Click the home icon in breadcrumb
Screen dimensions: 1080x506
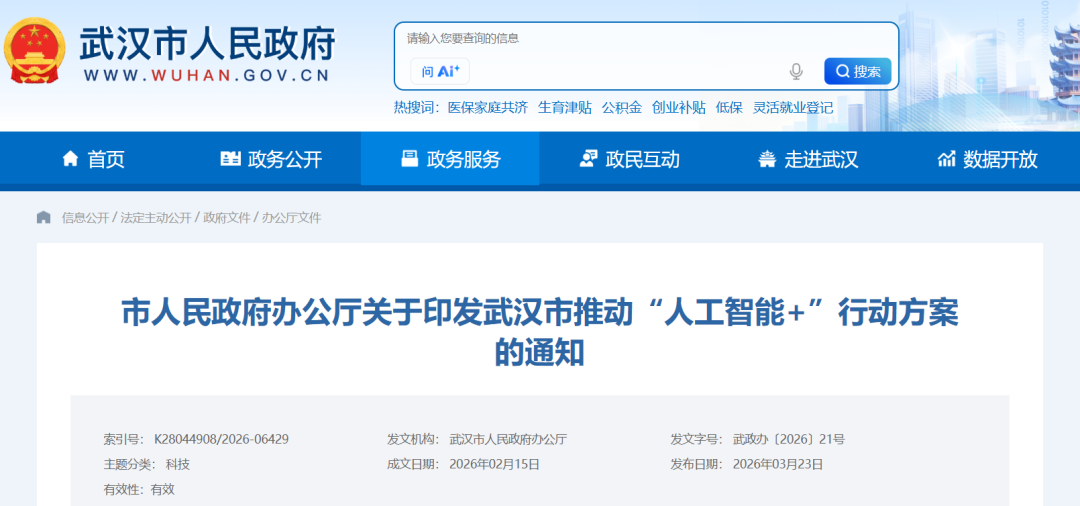pos(44,217)
